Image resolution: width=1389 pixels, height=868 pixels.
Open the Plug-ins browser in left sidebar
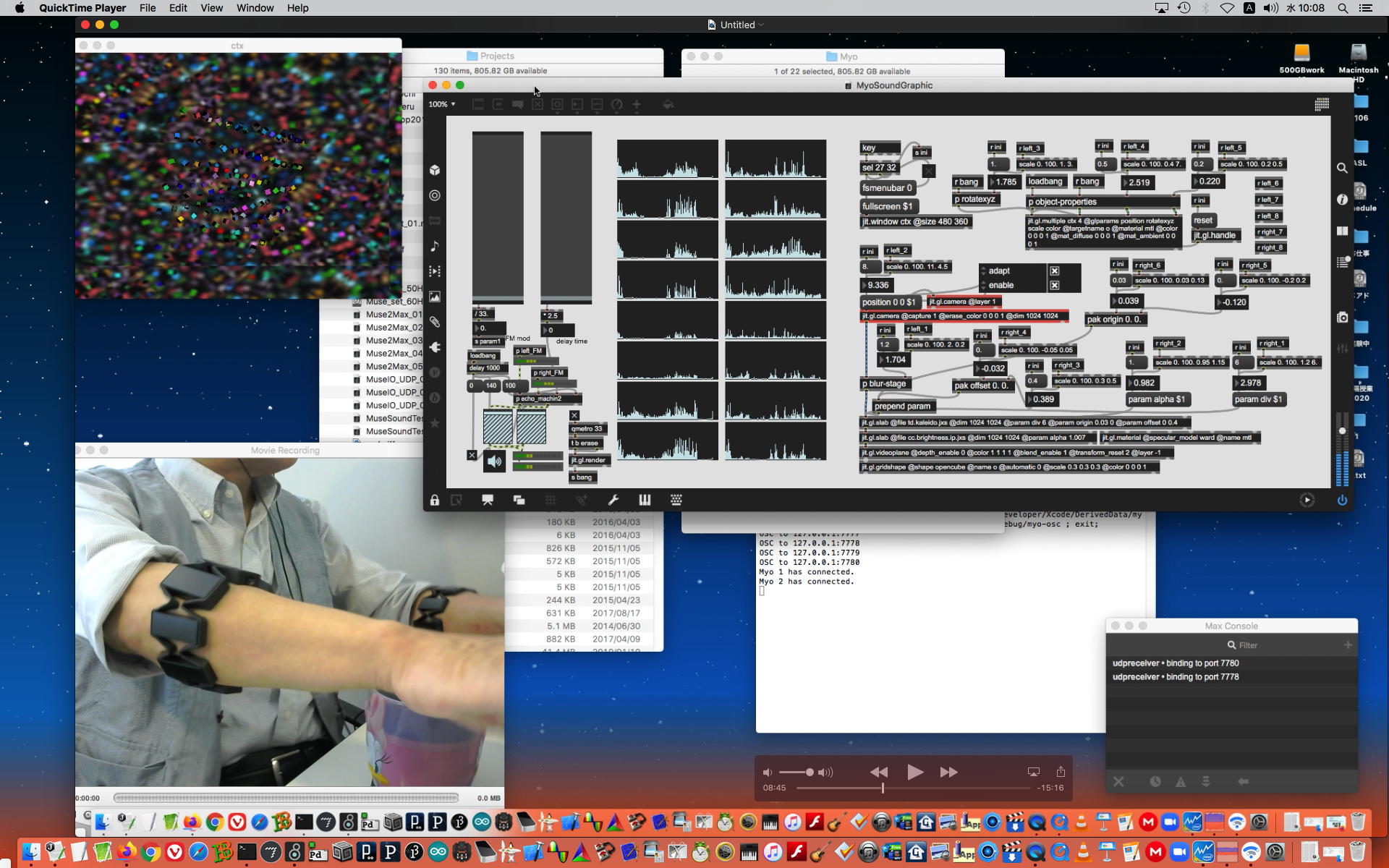pos(435,347)
